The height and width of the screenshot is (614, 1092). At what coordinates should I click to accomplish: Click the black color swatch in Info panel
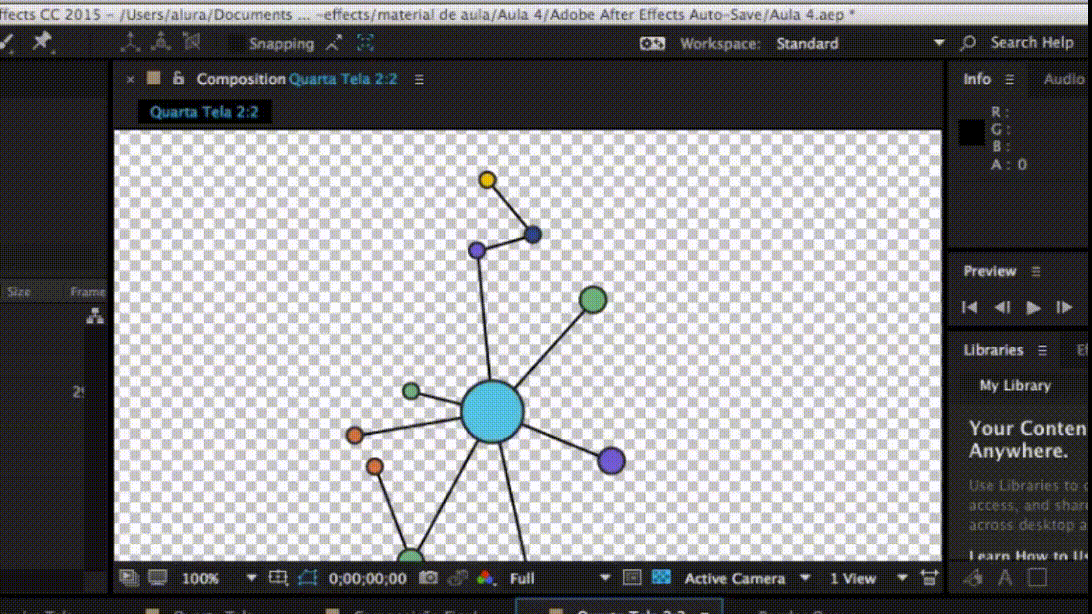click(972, 133)
